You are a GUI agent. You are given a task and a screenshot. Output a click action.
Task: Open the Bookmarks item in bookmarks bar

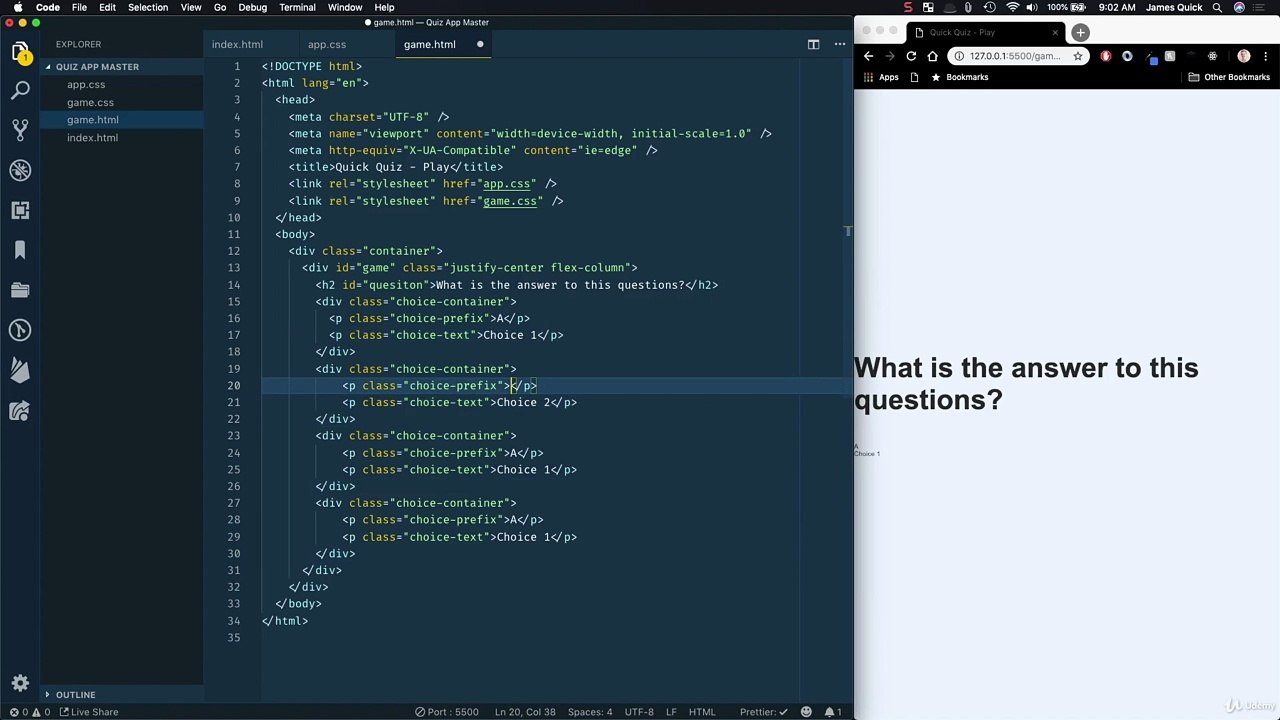(x=960, y=77)
